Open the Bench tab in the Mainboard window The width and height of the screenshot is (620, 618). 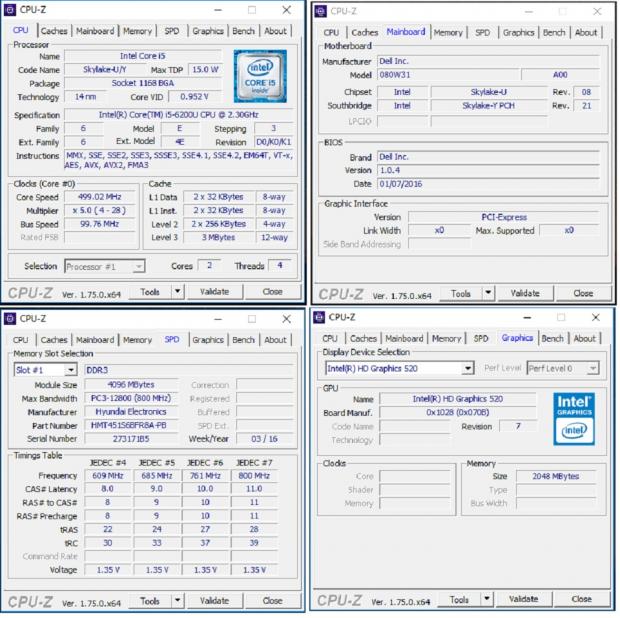[x=553, y=32]
